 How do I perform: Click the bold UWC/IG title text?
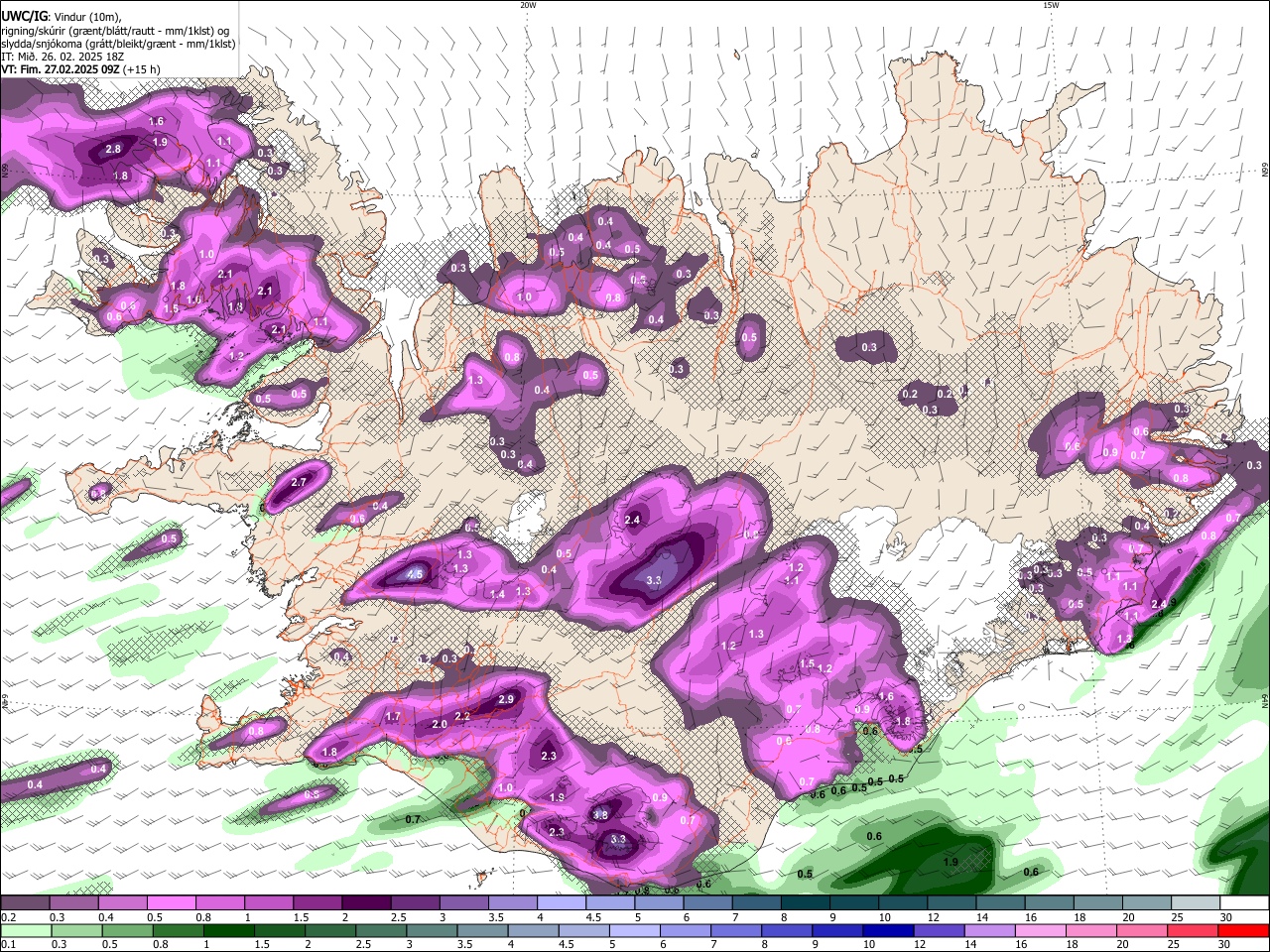(x=23, y=16)
